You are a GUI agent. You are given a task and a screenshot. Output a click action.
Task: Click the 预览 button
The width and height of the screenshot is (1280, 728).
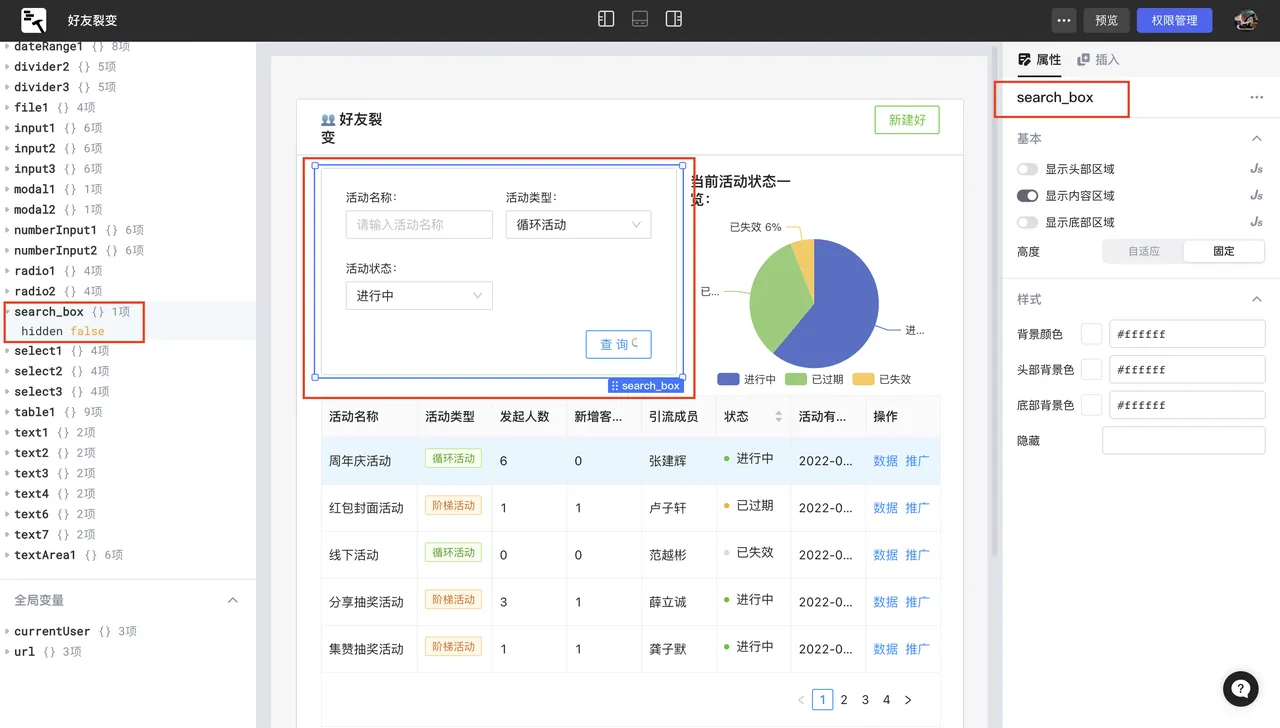point(1106,20)
